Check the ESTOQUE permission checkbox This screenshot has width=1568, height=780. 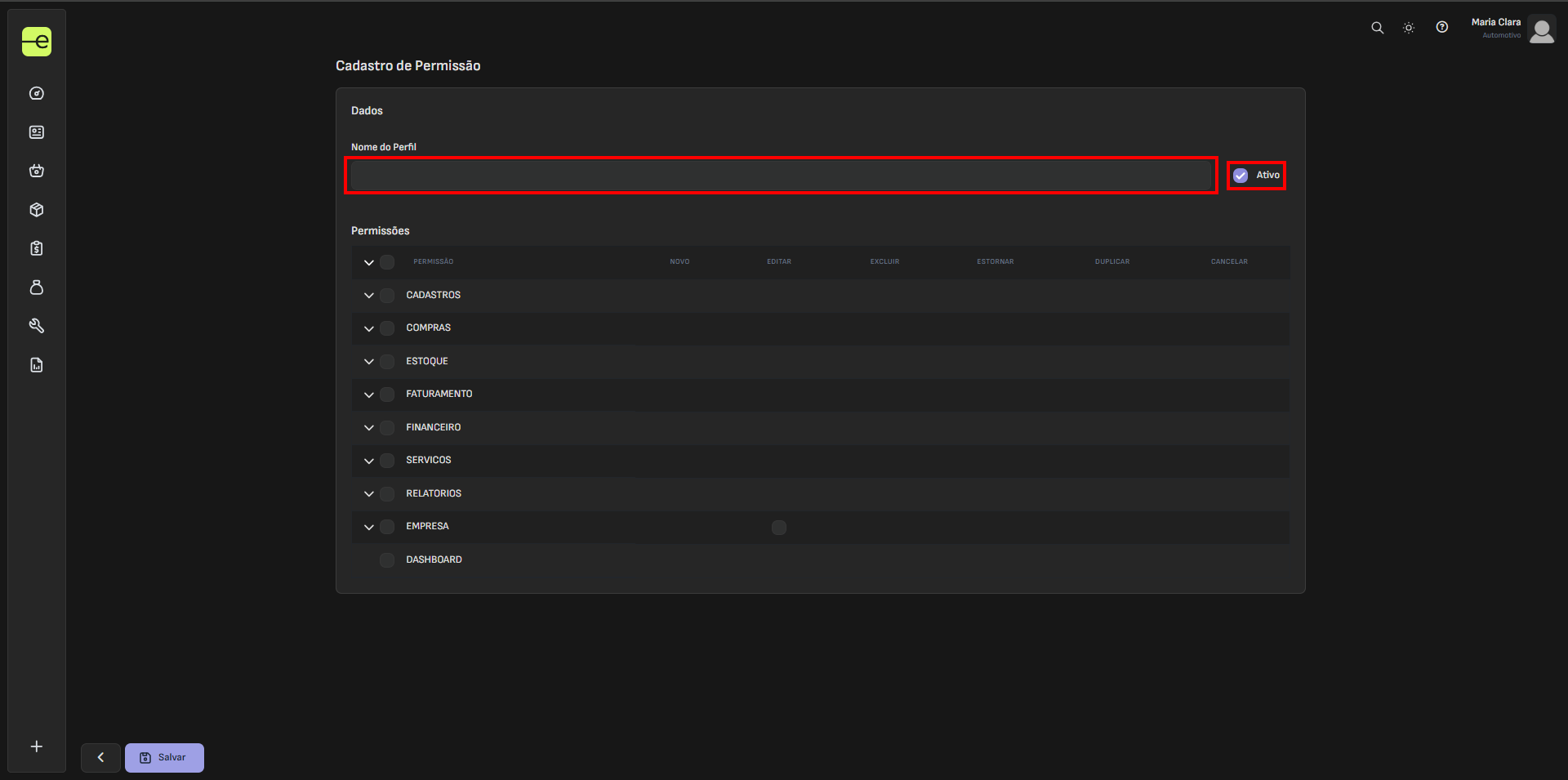[x=387, y=362]
